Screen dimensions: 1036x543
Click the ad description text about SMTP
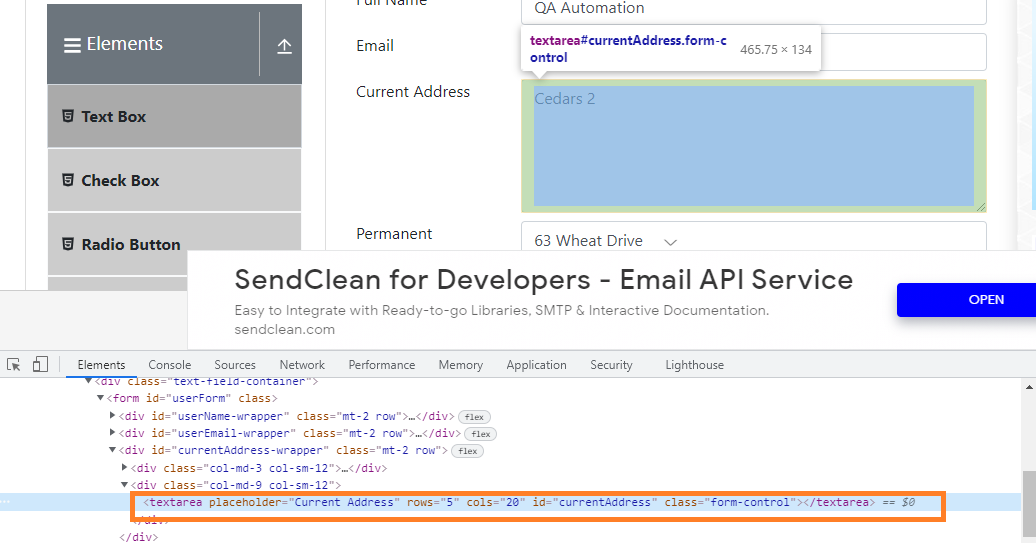coord(501,310)
